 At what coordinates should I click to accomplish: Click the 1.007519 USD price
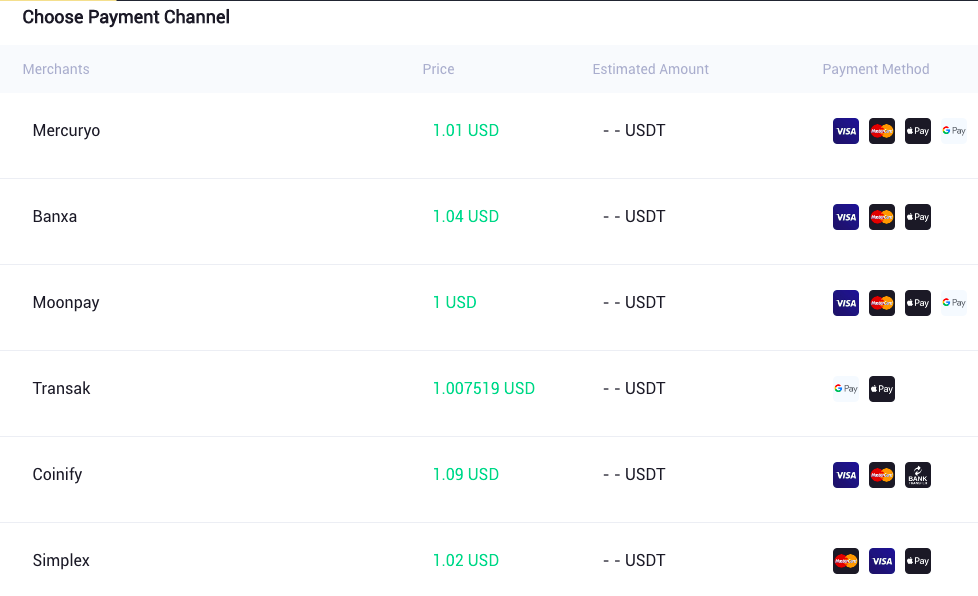click(483, 388)
